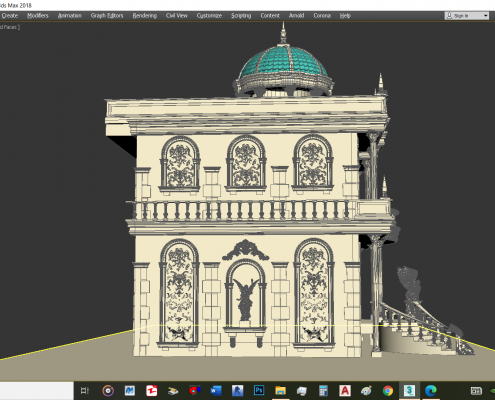The width and height of the screenshot is (495, 400).
Task: Open File Explorer from the taskbar
Action: tap(280, 390)
